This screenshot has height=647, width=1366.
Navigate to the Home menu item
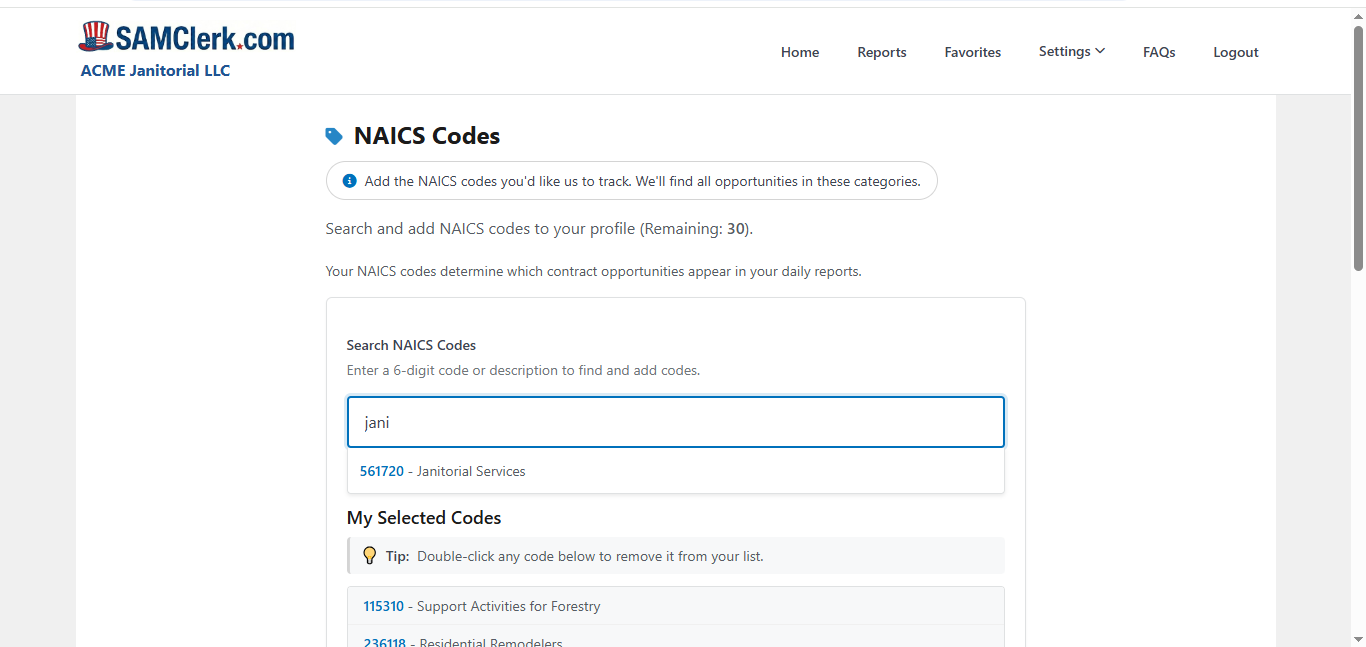(799, 51)
